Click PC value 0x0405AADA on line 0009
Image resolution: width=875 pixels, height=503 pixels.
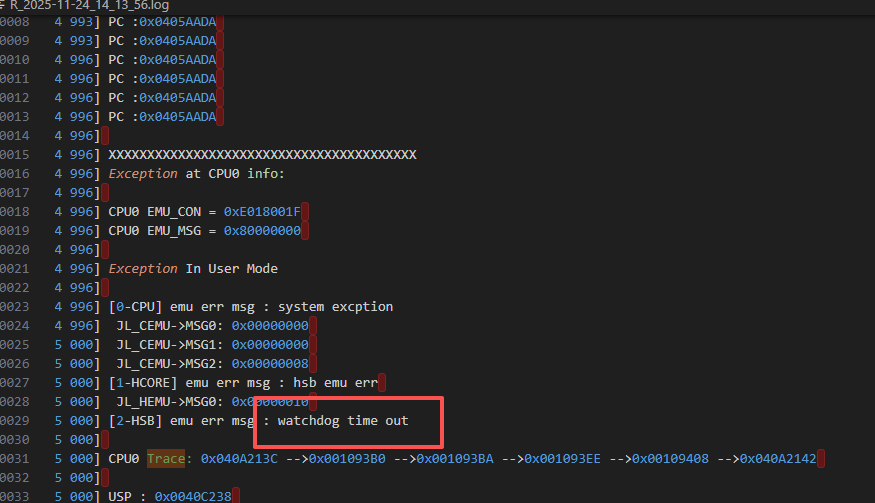177,41
